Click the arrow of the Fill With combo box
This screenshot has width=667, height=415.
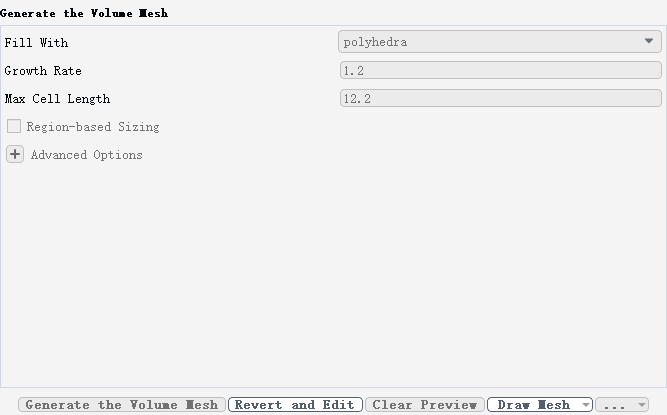tap(648, 41)
